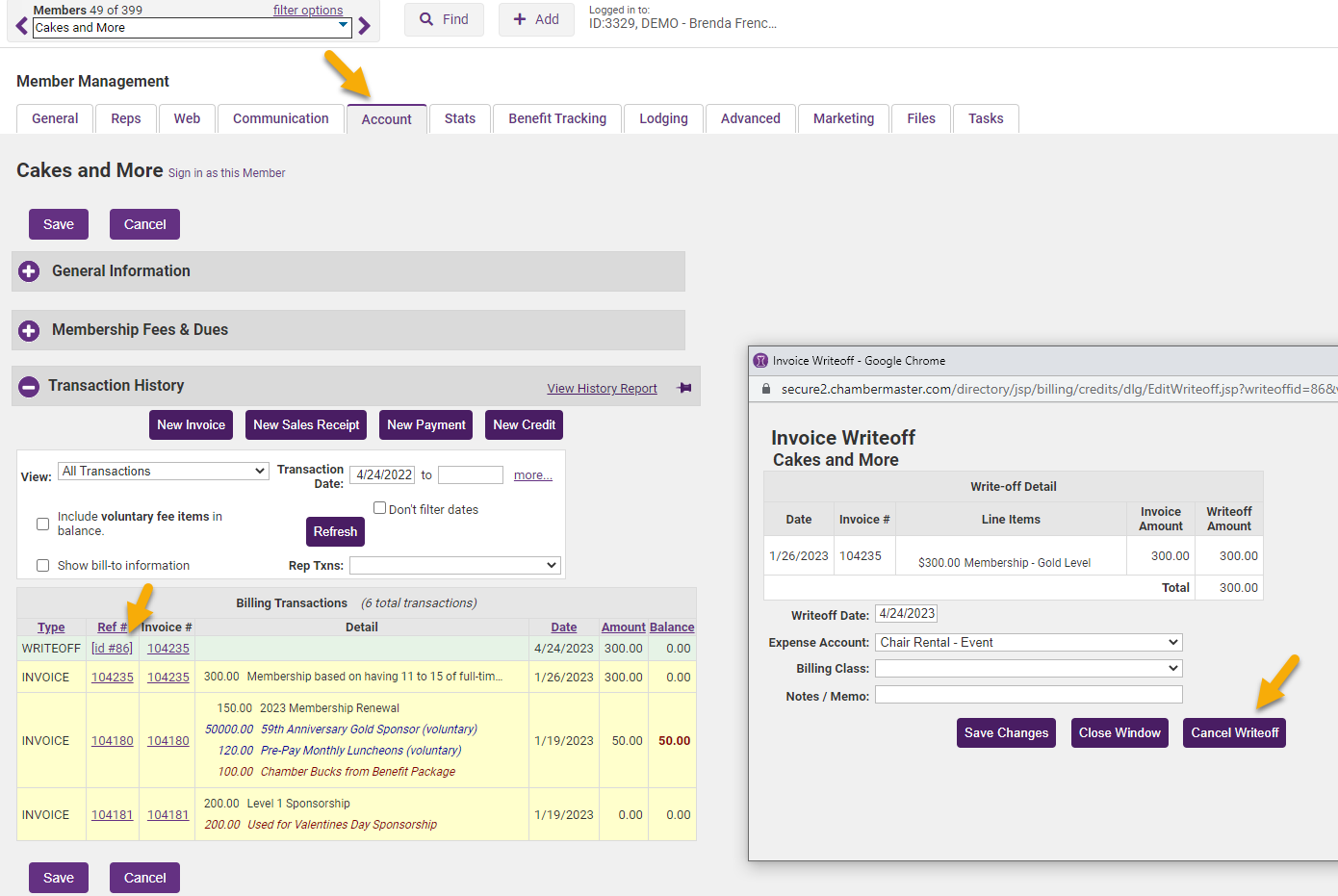1338x896 pixels.
Task: Collapse the Transaction History section
Action: (29, 386)
